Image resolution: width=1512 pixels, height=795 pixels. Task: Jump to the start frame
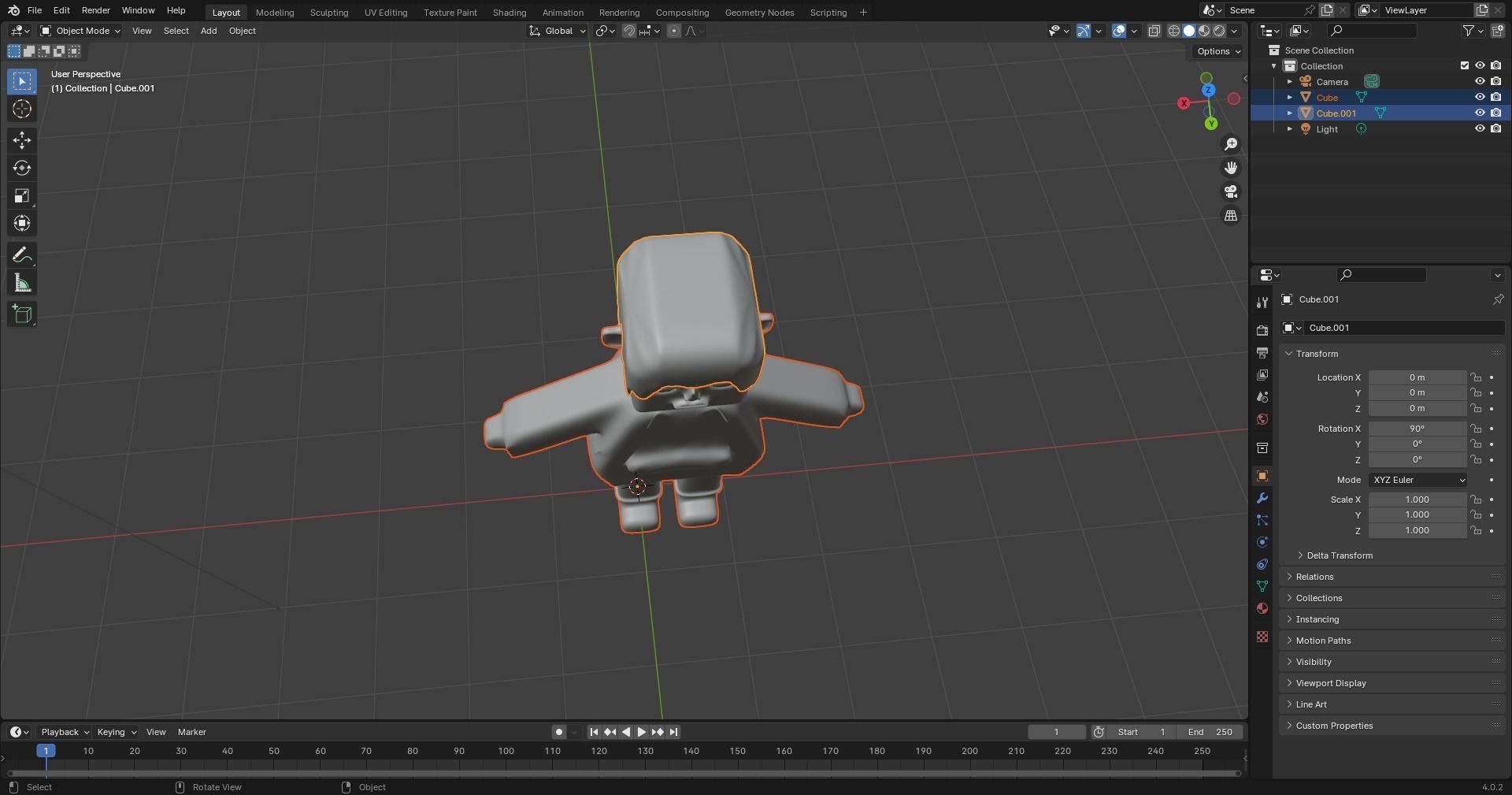(x=594, y=732)
